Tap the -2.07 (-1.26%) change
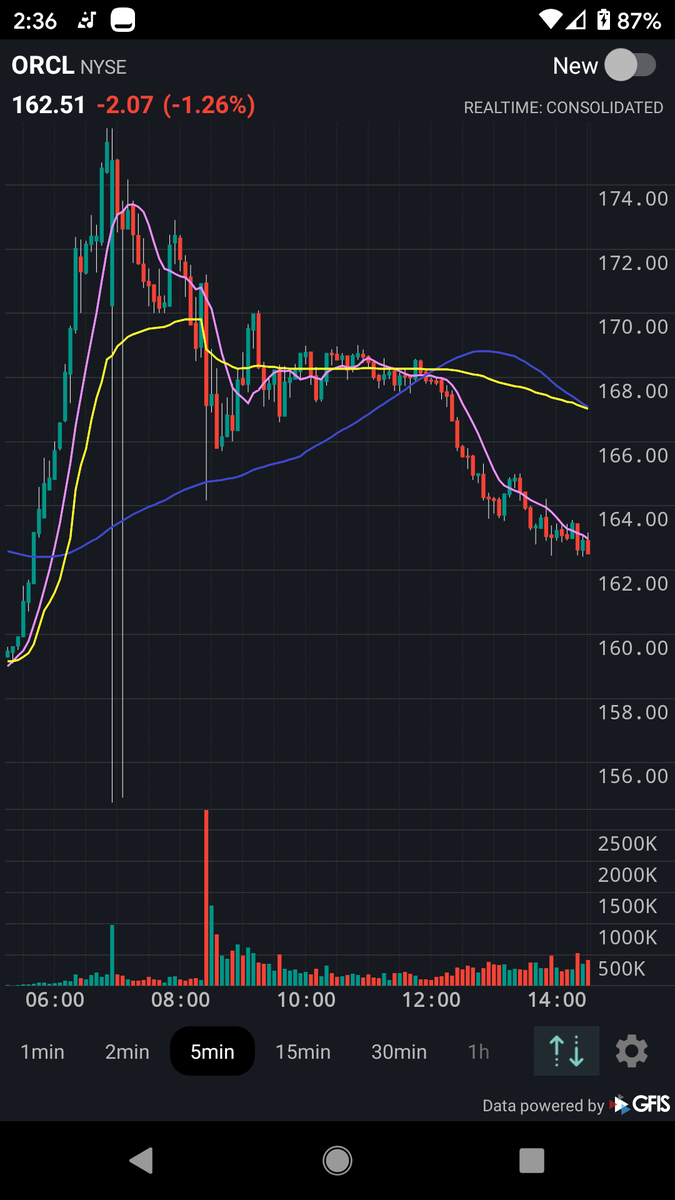675x1200 pixels. click(176, 104)
